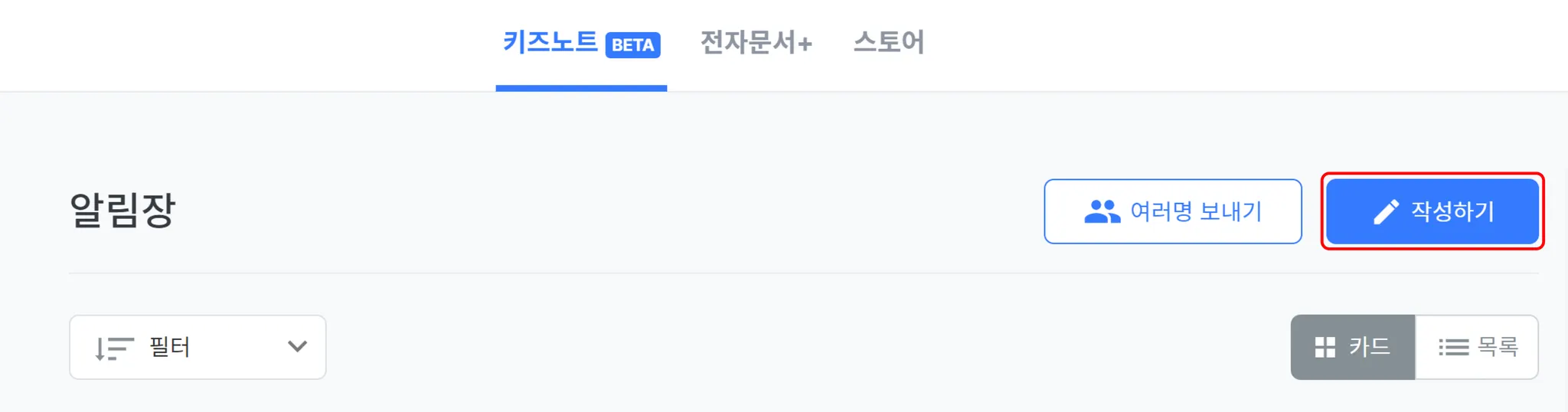The height and width of the screenshot is (412, 1568).
Task: Click the 알림장 page heading
Action: point(122,211)
